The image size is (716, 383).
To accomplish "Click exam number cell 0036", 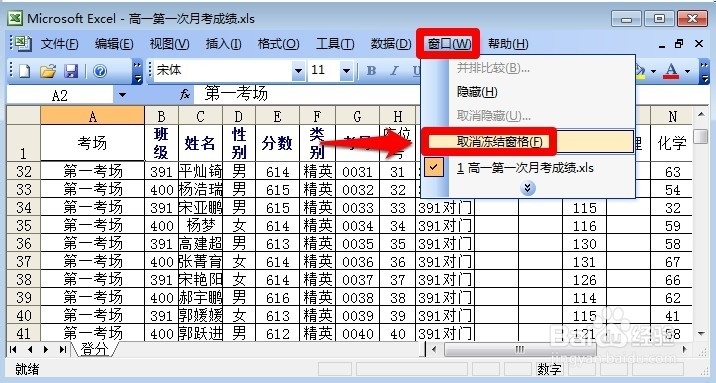I will click(358, 262).
